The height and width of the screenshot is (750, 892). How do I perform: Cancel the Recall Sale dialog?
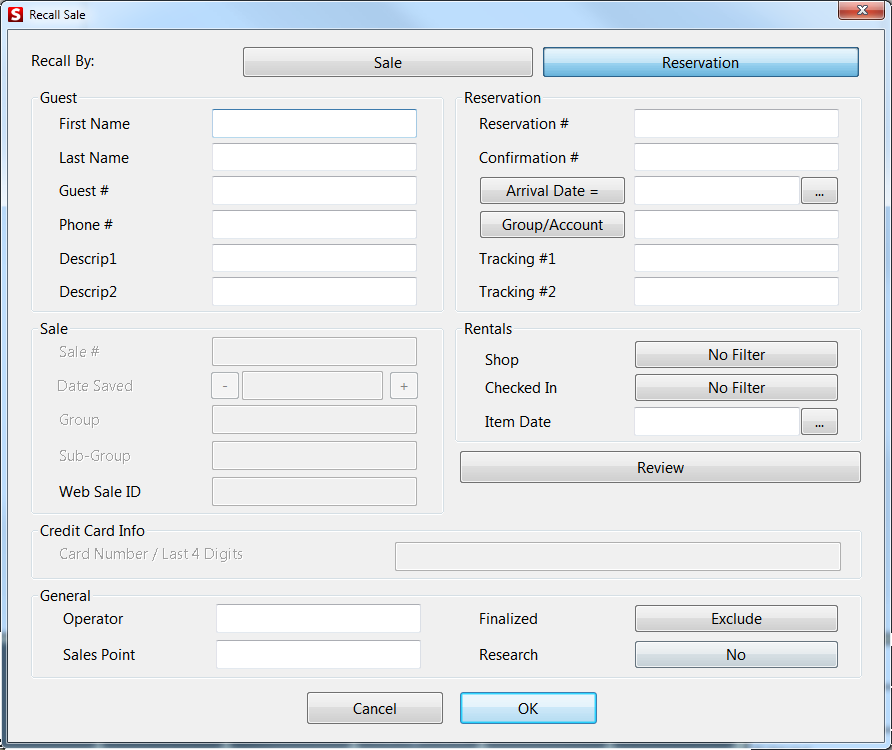click(374, 708)
